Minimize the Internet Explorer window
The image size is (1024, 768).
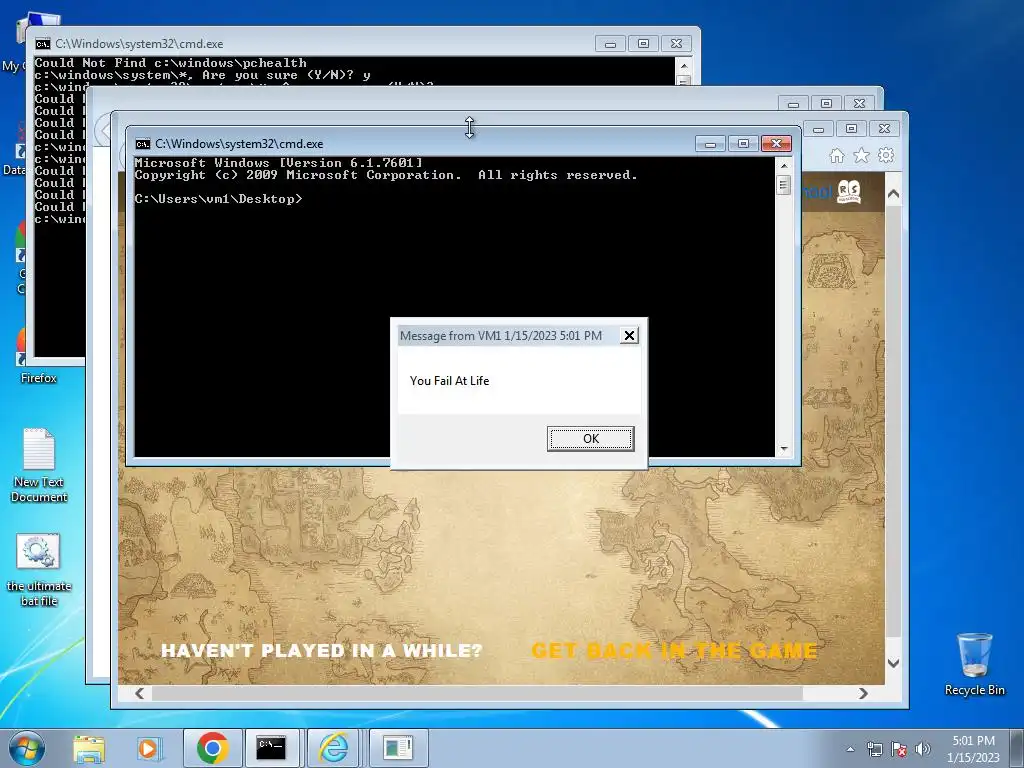point(818,129)
